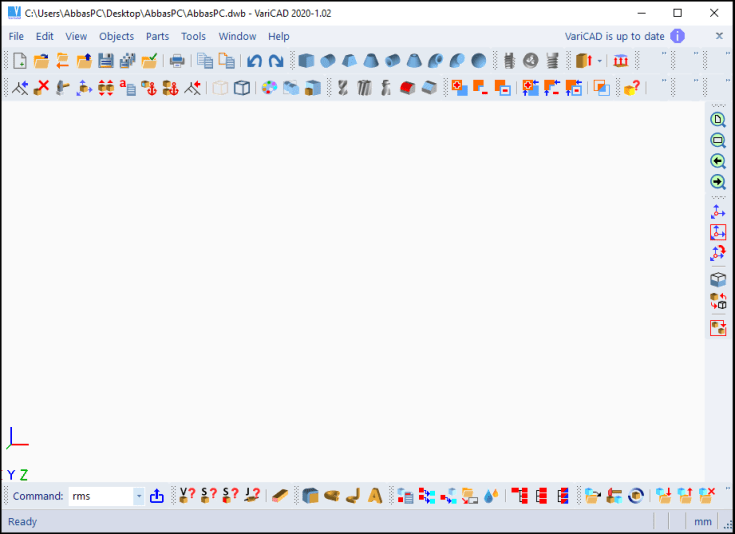Toggle the red-framed solids icon at sidebar bottom
Viewport: 735px width, 534px height.
718,328
